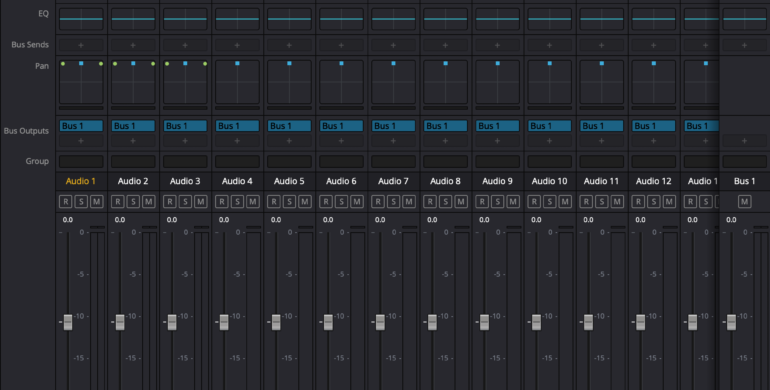The image size is (770, 390).
Task: Mute the Bus 1 channel
Action: click(x=744, y=201)
